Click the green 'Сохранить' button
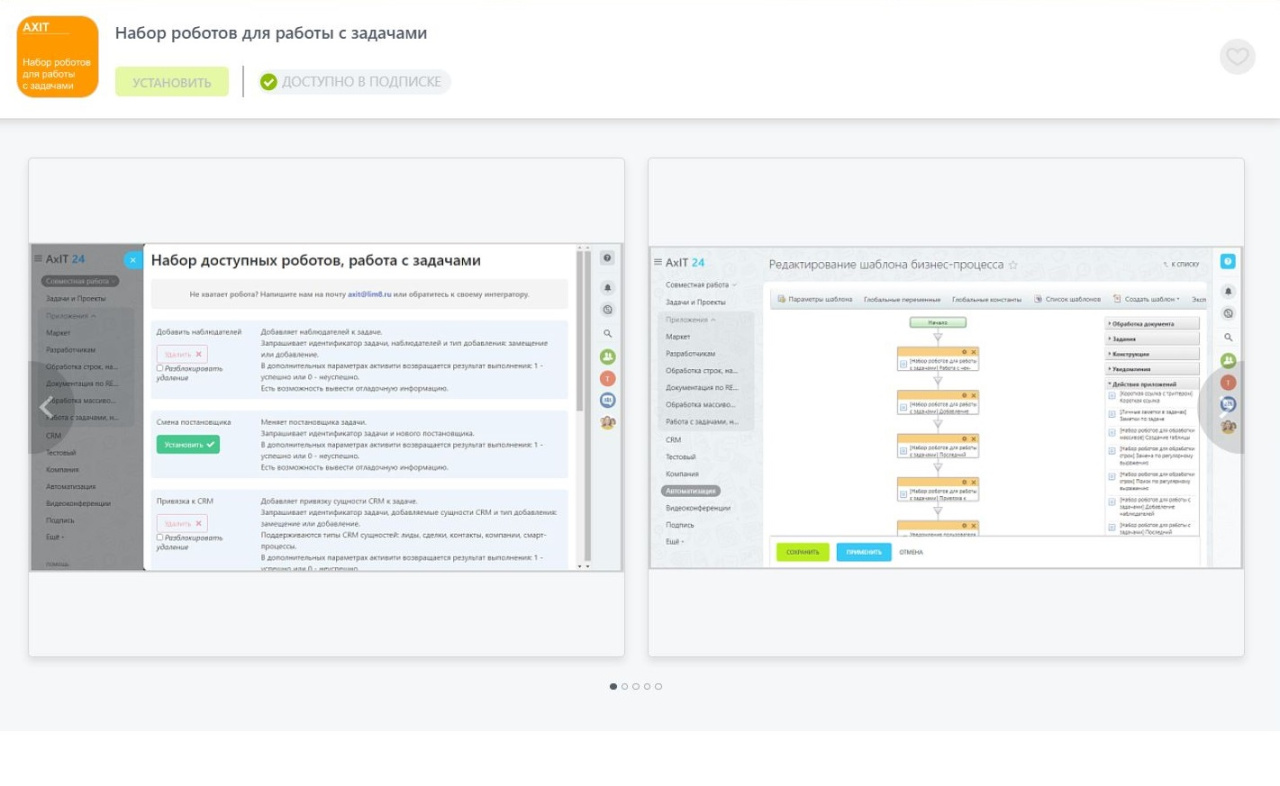The width and height of the screenshot is (1280, 786). click(x=803, y=552)
